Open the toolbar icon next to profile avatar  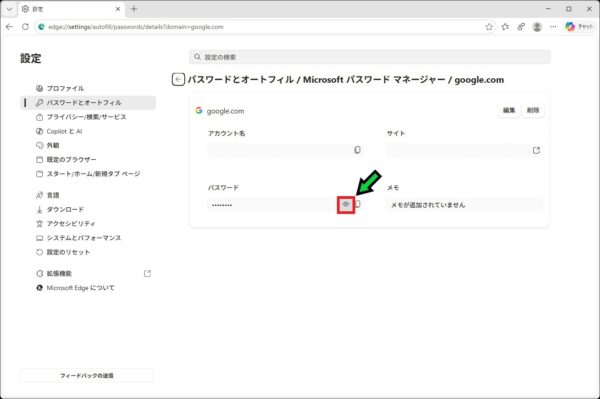521,27
